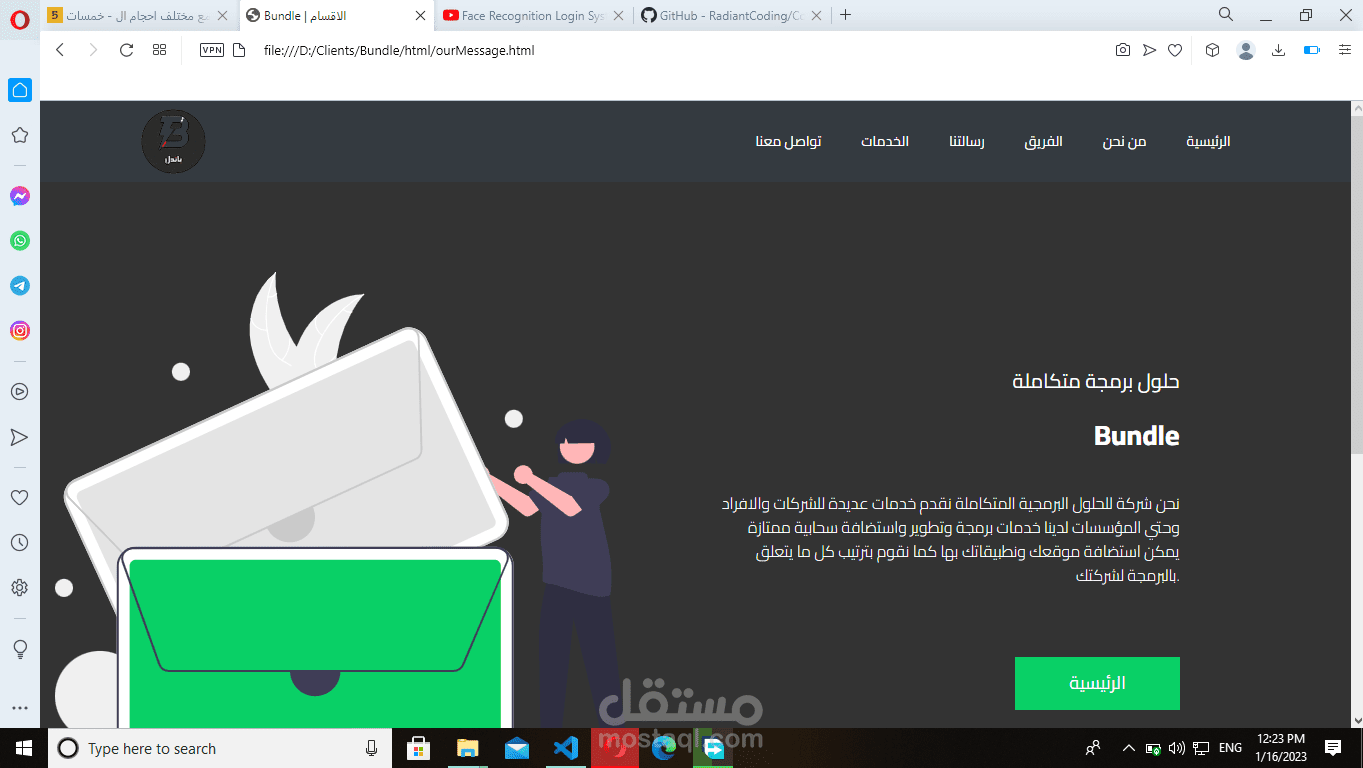Open Settings gear in the sidebar
Screen dimensions: 1363x768
19,588
